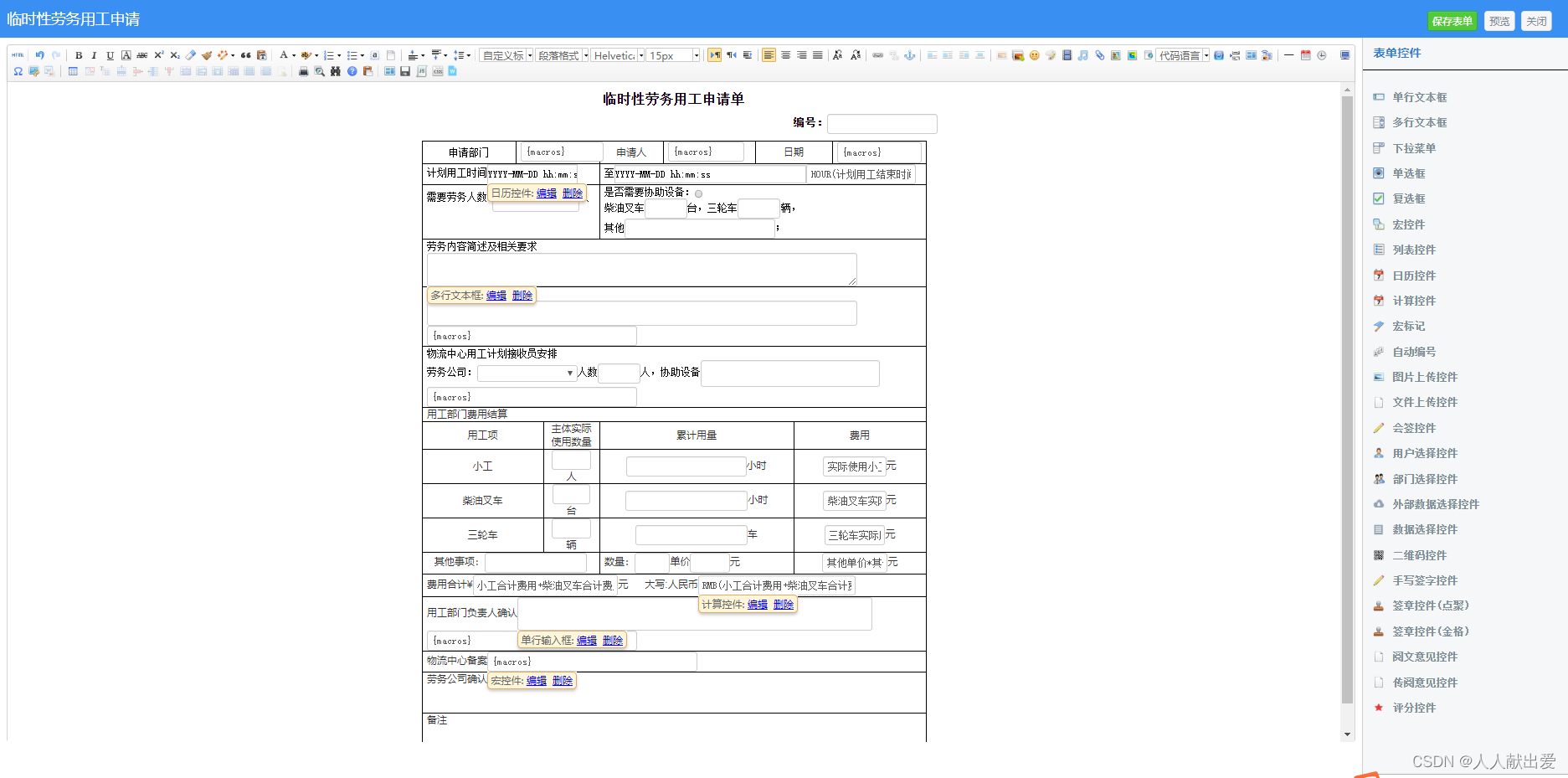This screenshot has height=778, width=1568.
Task: Click the print icon
Action: 303,71
